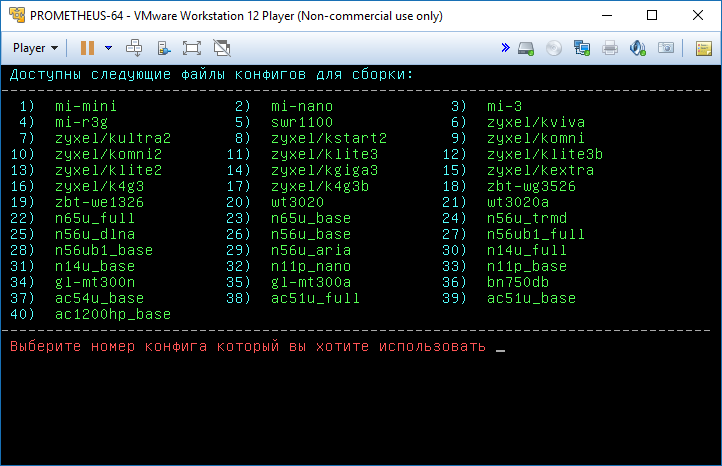The width and height of the screenshot is (722, 466).
Task: Close the VMware Player window
Action: (698, 15)
